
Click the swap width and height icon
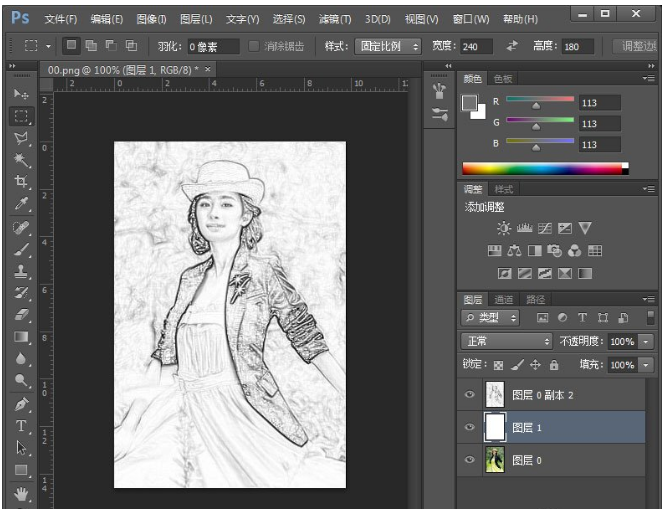pyautogui.click(x=512, y=46)
